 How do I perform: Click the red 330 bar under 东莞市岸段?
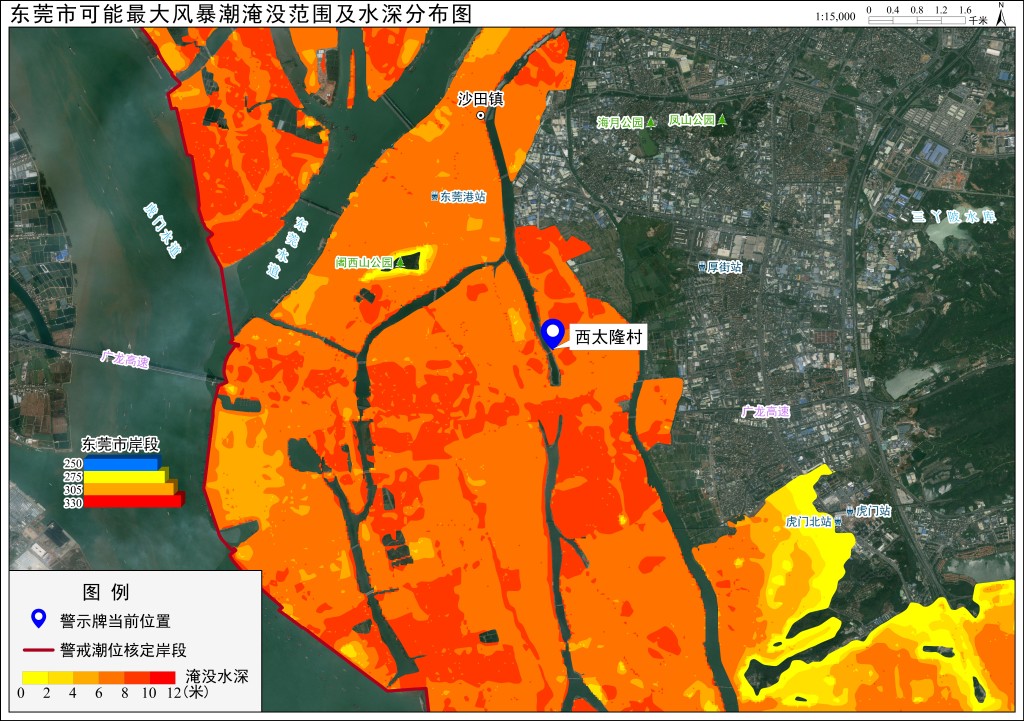[134, 502]
